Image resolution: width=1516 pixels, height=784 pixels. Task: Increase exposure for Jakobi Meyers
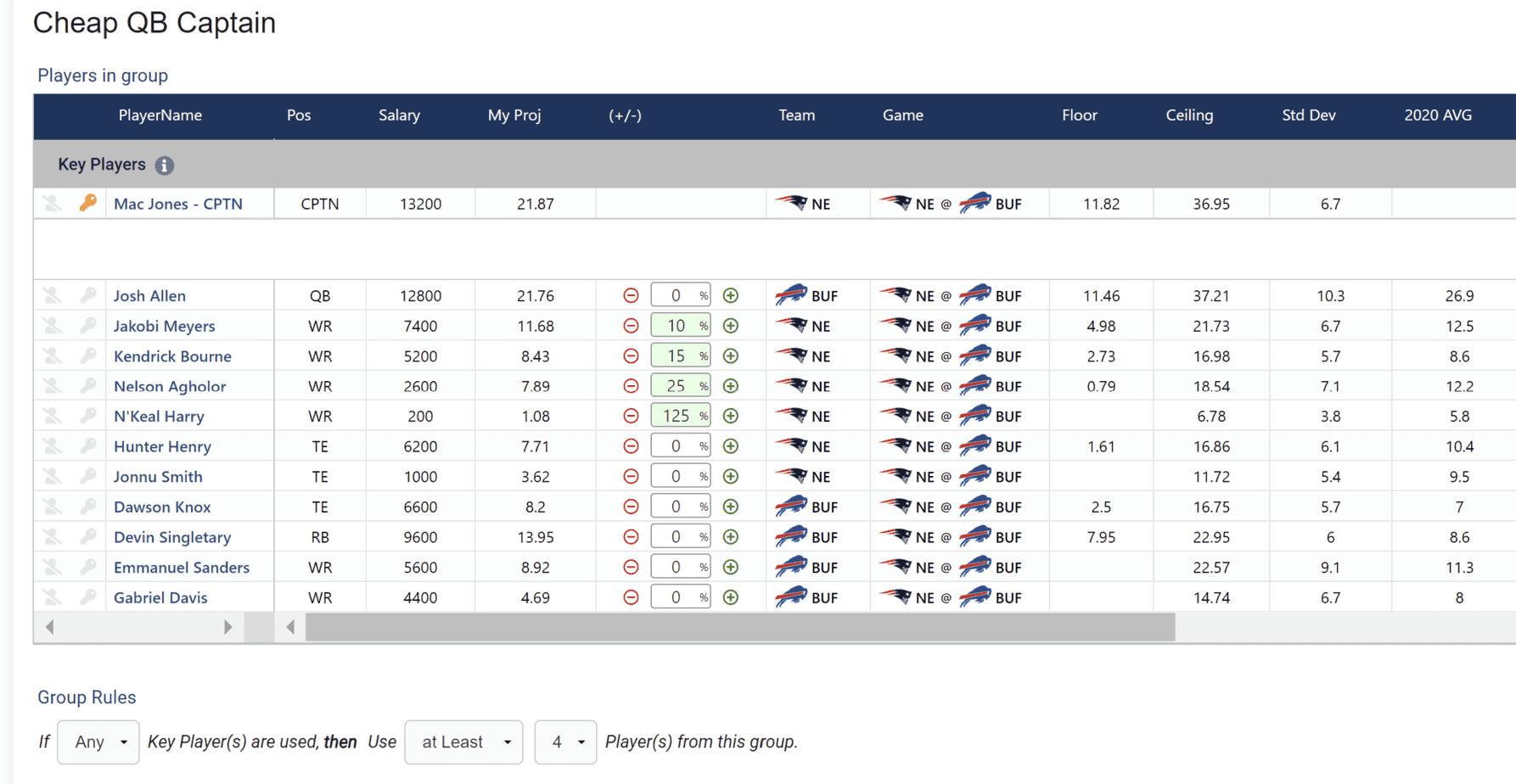tap(730, 326)
